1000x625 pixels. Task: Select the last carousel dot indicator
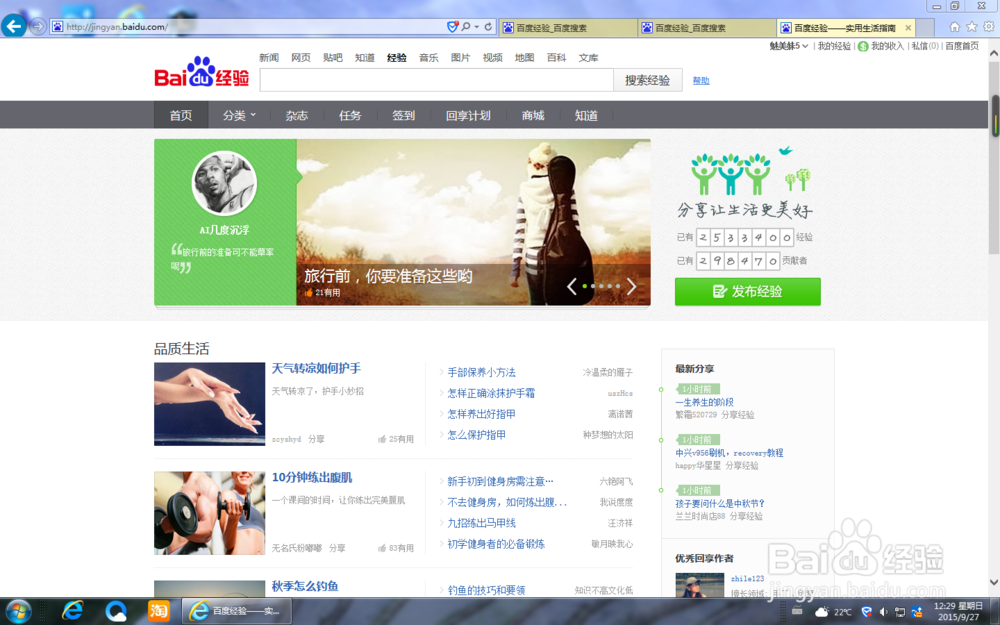pos(617,286)
